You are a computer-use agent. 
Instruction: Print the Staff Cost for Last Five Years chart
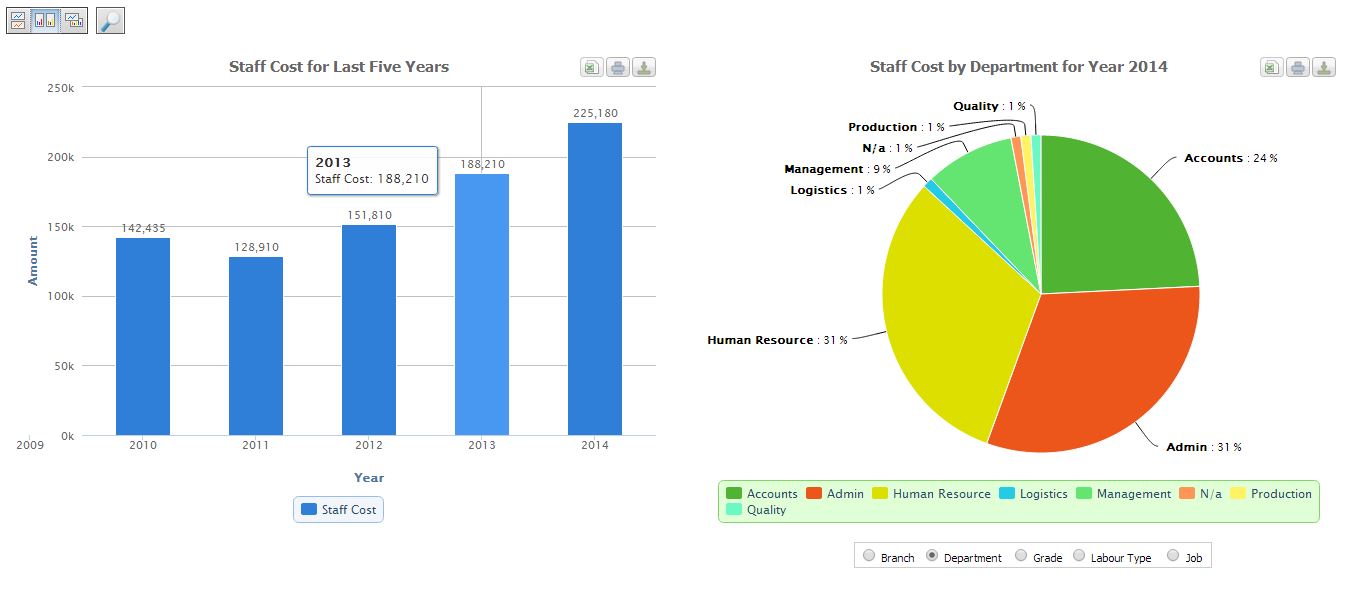618,67
